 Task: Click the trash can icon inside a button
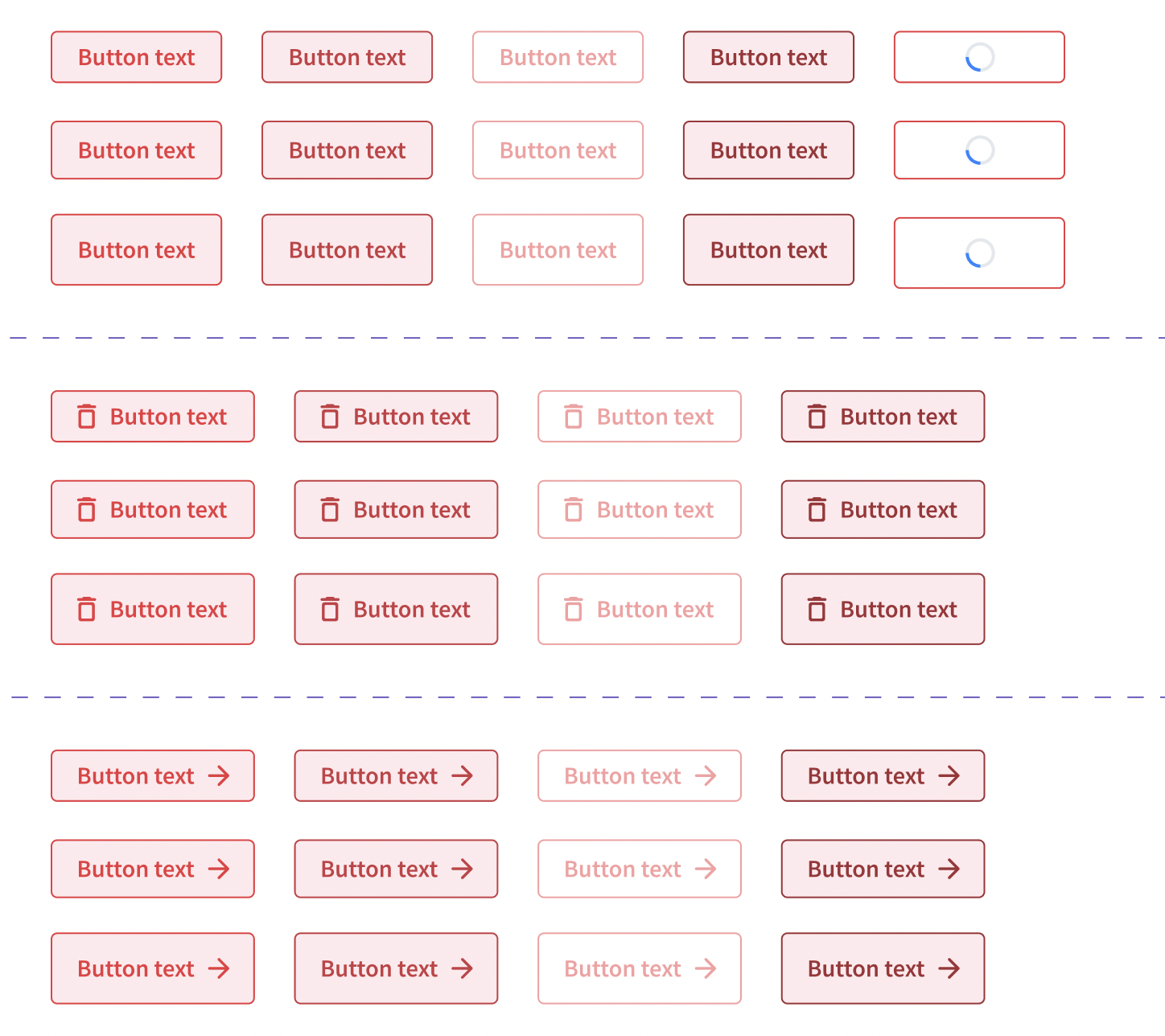(x=86, y=416)
